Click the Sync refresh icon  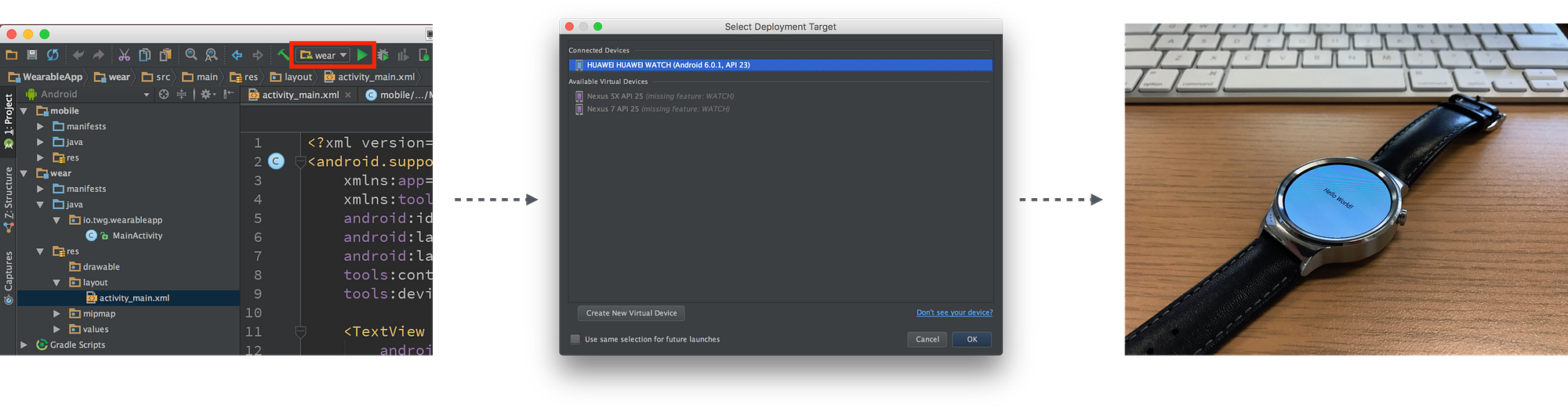[x=53, y=55]
